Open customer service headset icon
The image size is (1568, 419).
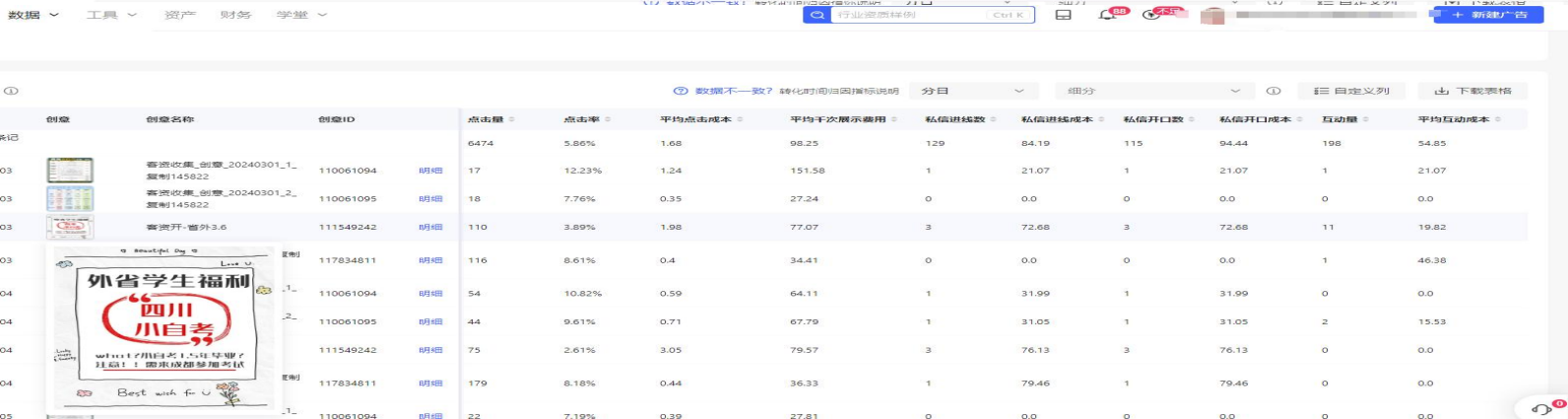pyautogui.click(x=1542, y=408)
